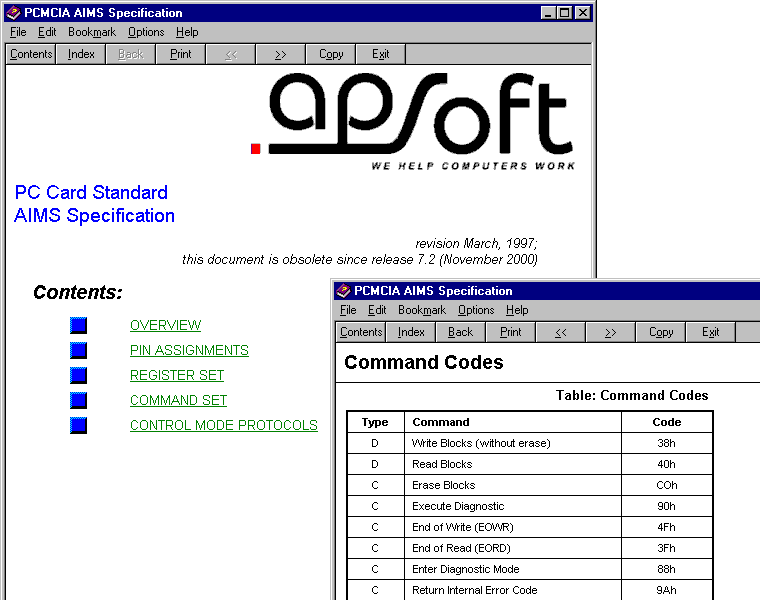Open Options menu in the back window
The height and width of the screenshot is (600, 760).
point(146,32)
